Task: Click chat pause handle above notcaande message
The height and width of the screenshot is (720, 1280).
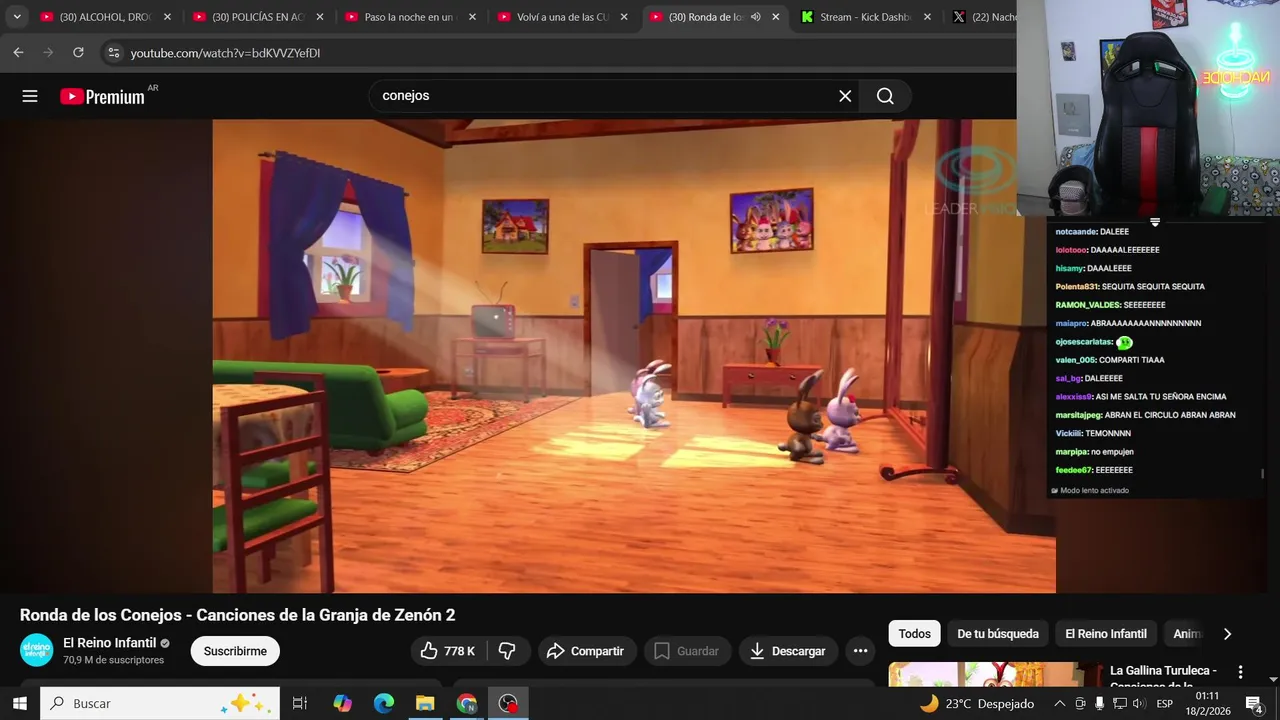Action: point(1155,222)
